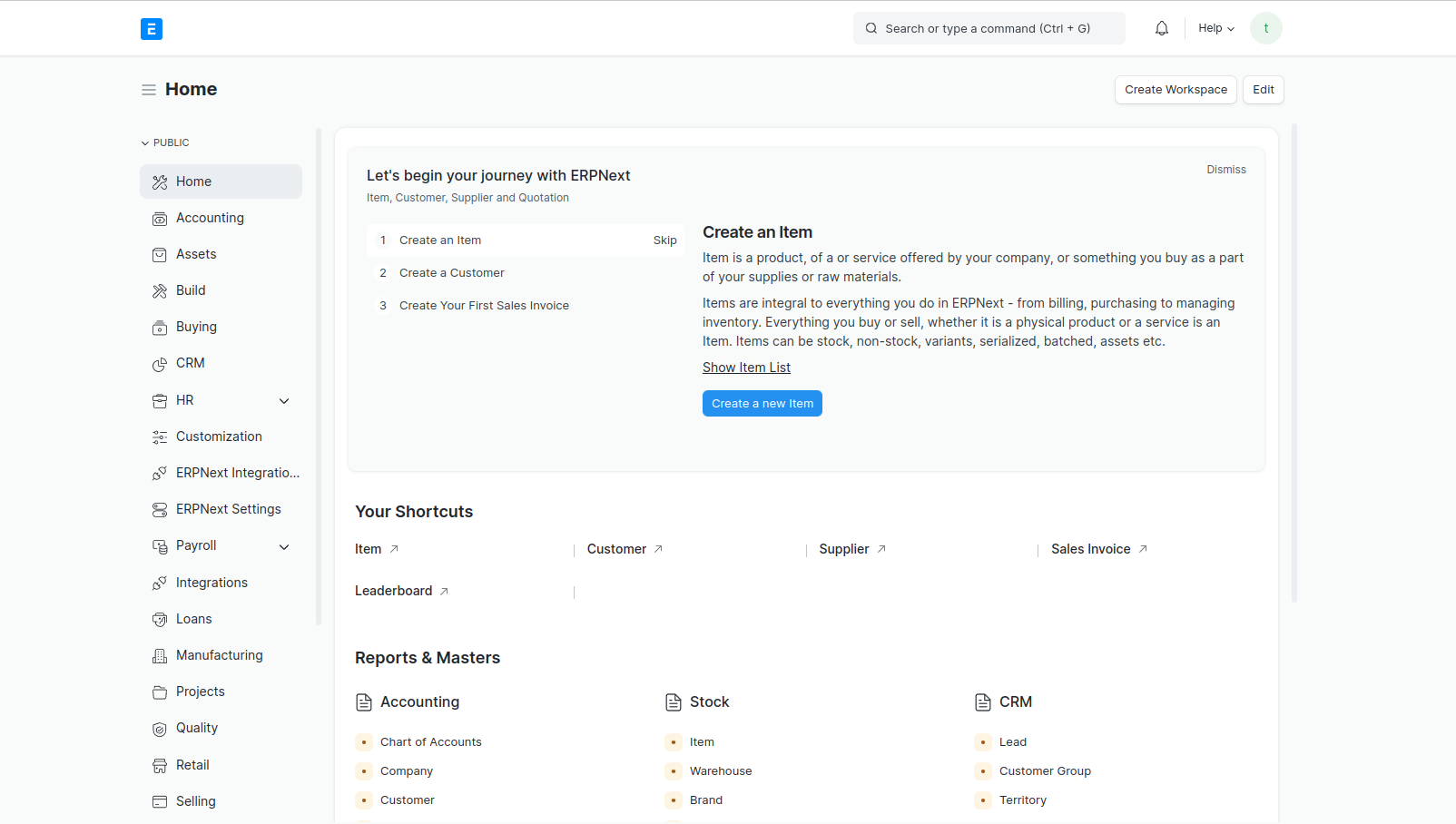
Task: Click the Integrations sidebar icon
Action: (160, 584)
